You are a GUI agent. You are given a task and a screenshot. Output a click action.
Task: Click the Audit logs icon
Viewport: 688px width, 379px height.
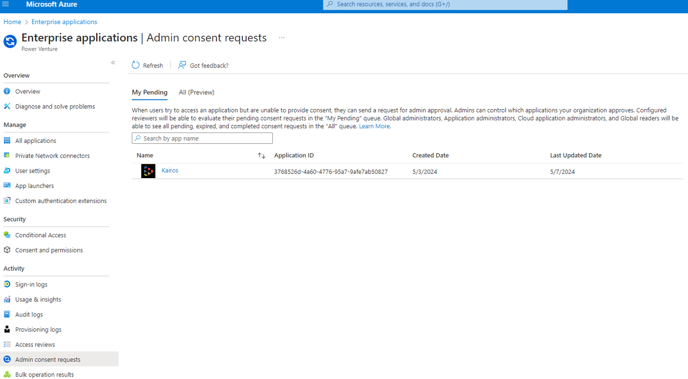point(7,314)
